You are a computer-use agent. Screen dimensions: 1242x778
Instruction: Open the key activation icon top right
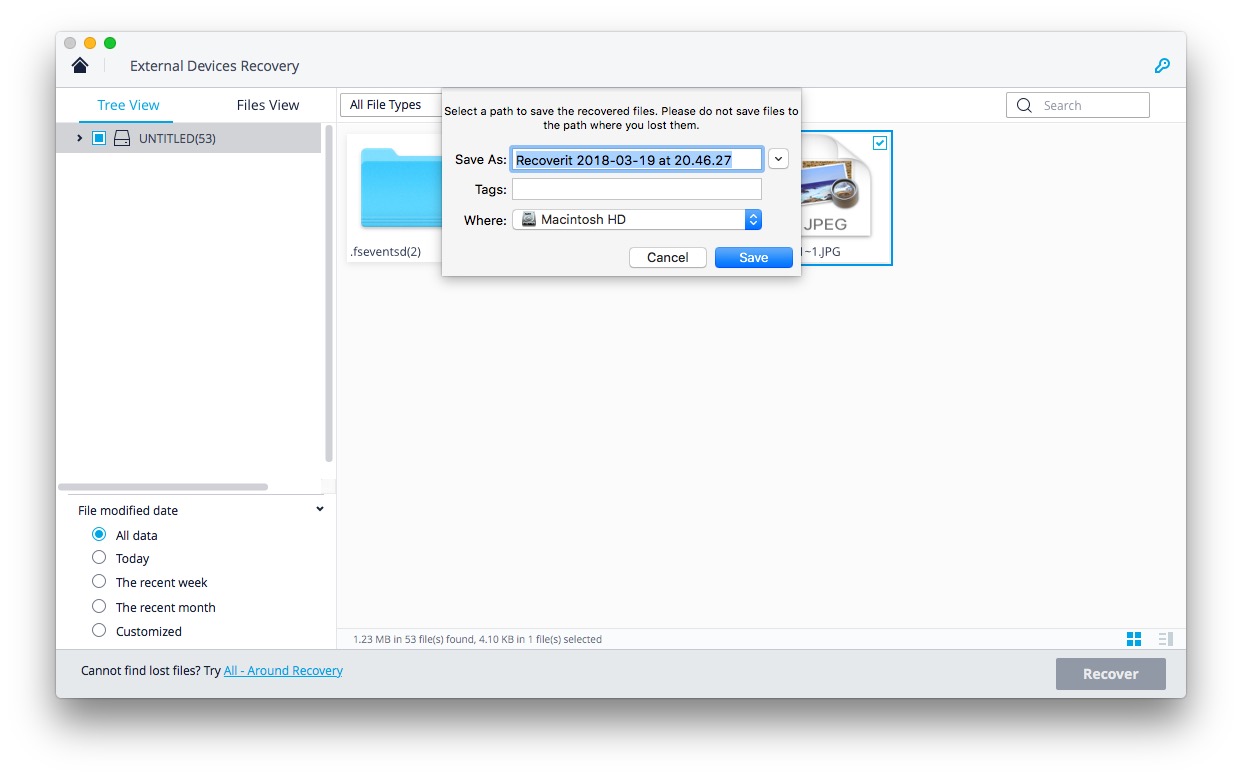pos(1162,64)
